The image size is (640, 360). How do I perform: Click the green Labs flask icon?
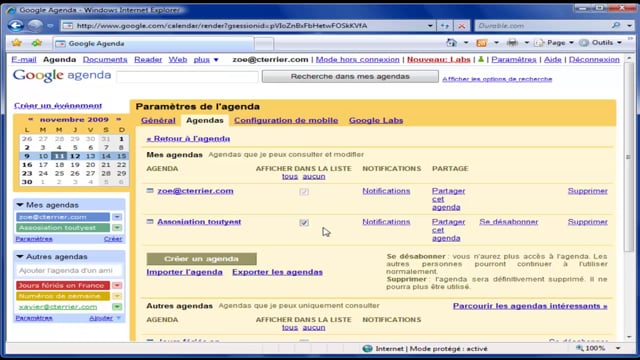point(481,60)
